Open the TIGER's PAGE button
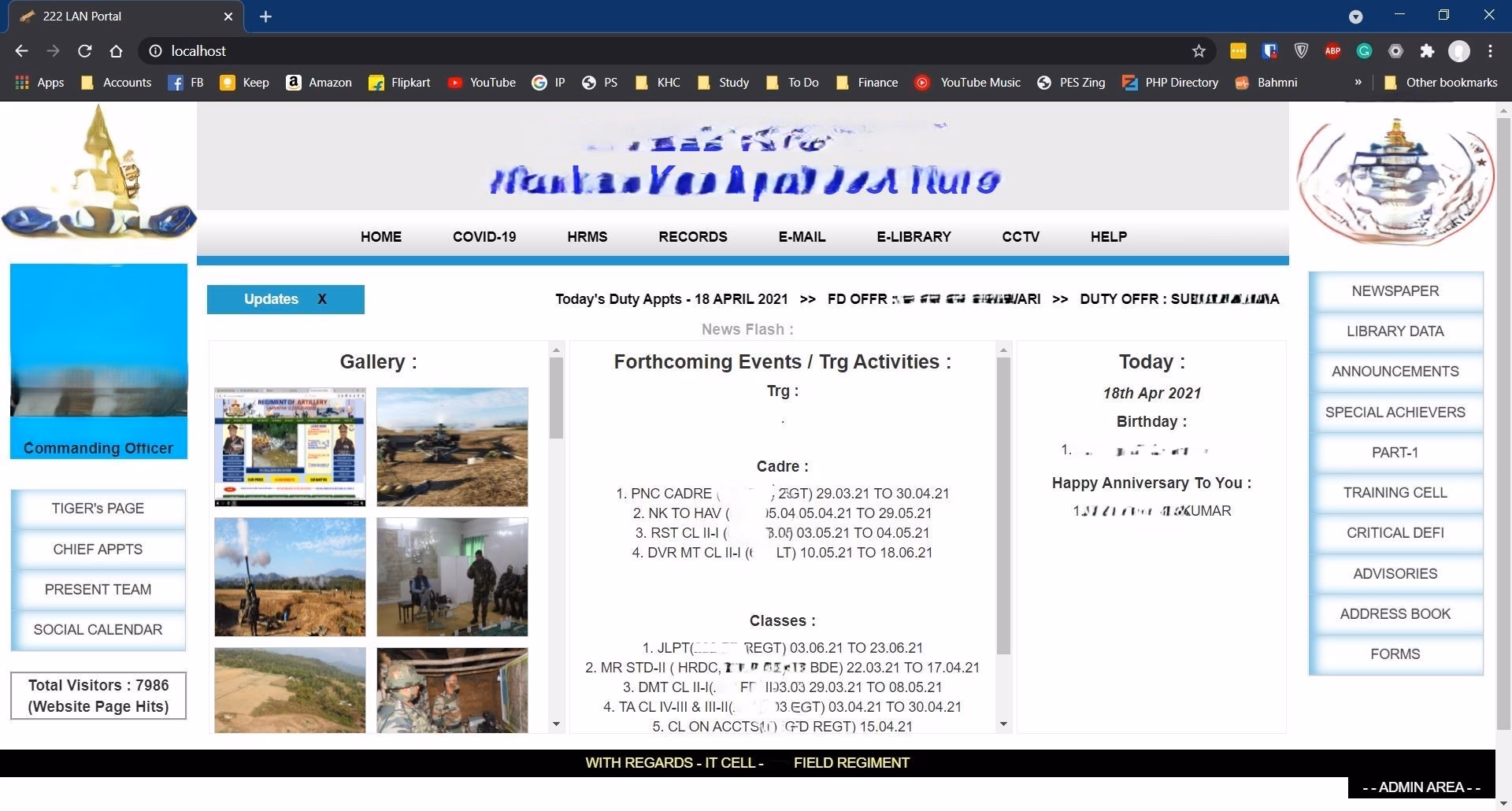1512x811 pixels. 98,509
